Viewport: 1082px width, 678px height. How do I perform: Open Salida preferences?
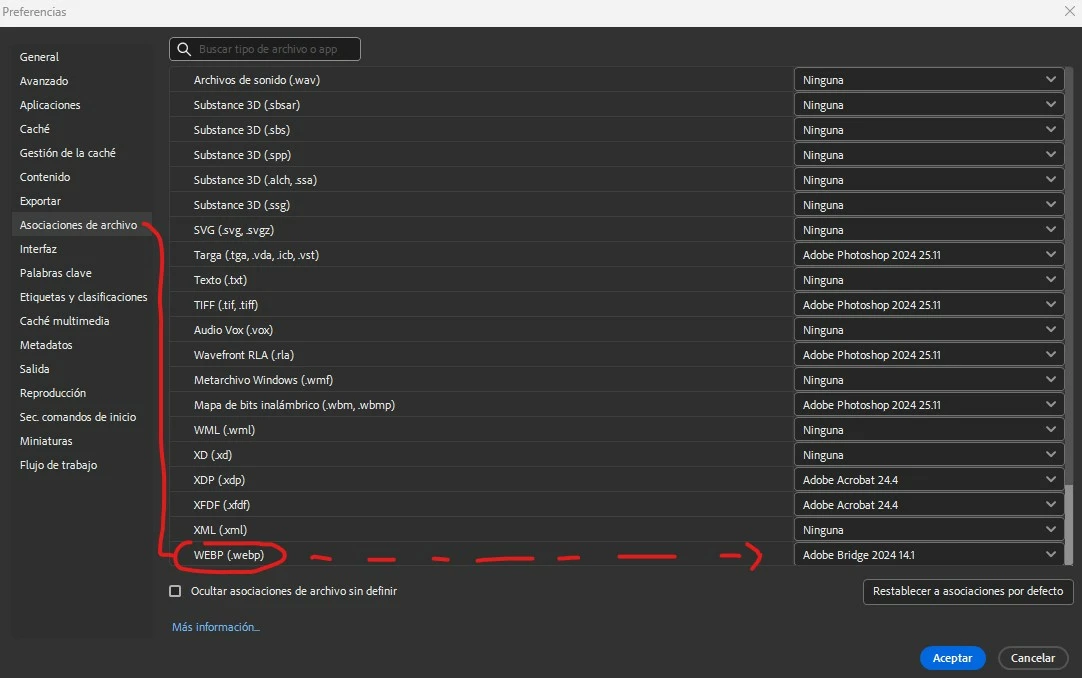35,369
